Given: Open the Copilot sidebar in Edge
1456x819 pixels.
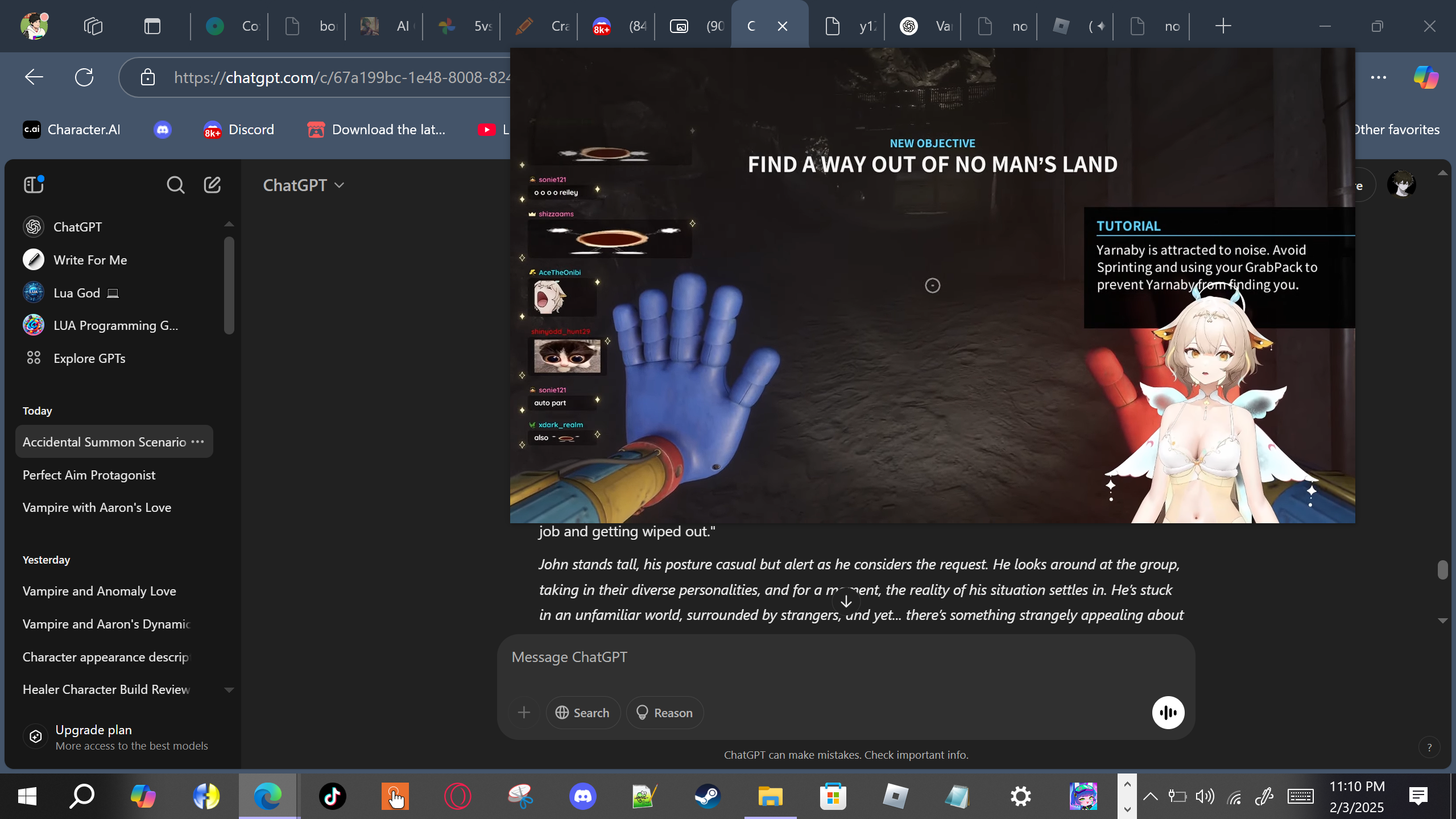Looking at the screenshot, I should 1426,77.
